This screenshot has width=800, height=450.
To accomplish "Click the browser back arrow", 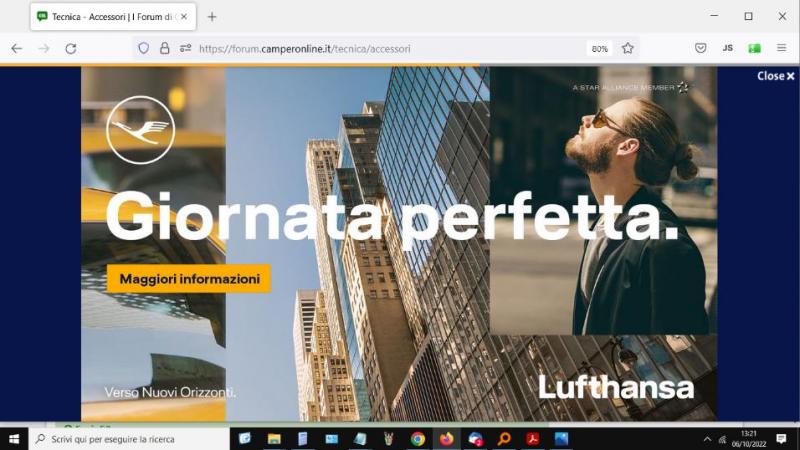I will [x=16, y=48].
